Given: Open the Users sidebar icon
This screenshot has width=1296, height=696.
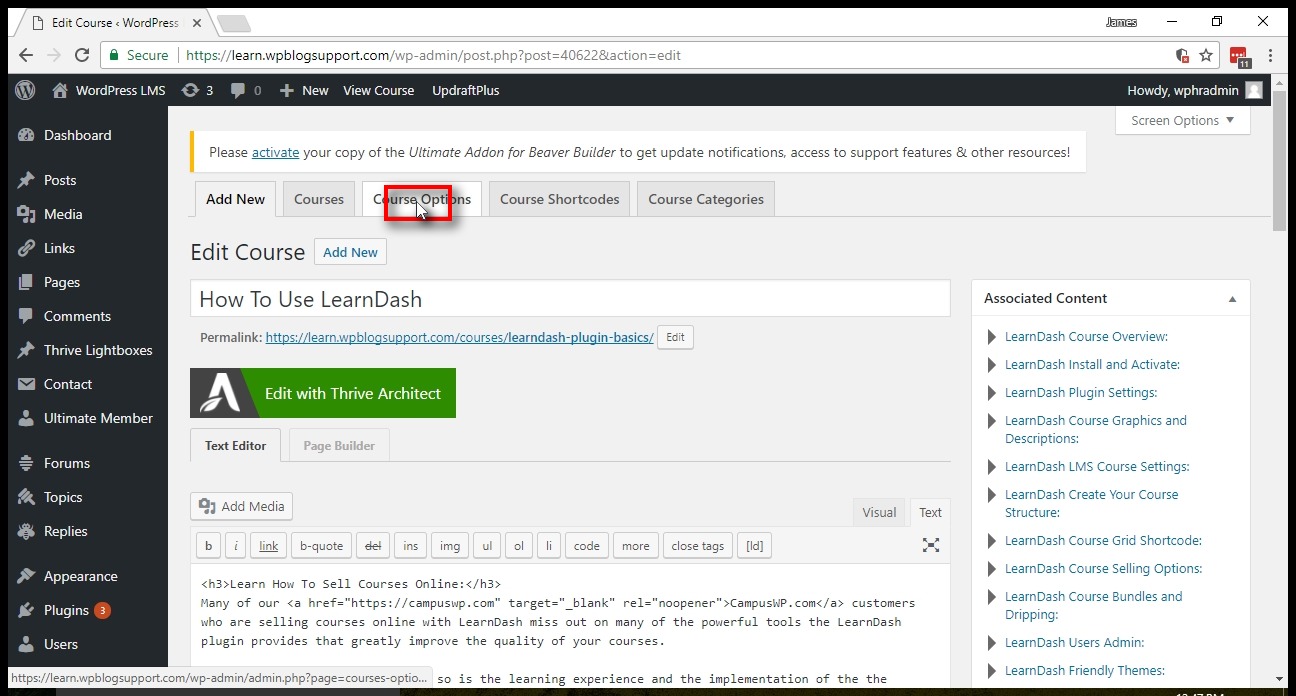Looking at the screenshot, I should pos(26,644).
